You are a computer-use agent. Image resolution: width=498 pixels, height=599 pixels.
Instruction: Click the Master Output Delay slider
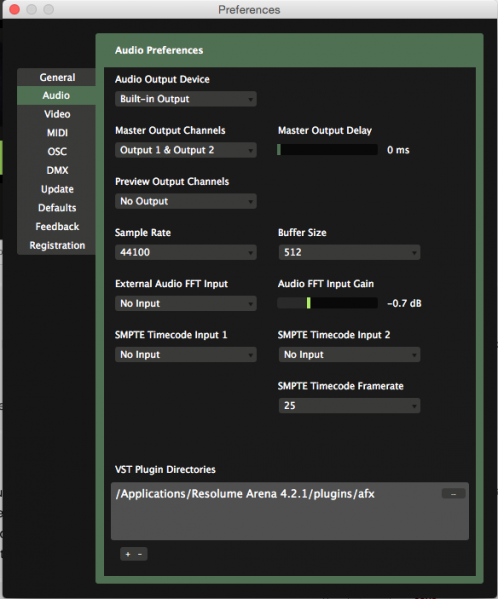327,150
